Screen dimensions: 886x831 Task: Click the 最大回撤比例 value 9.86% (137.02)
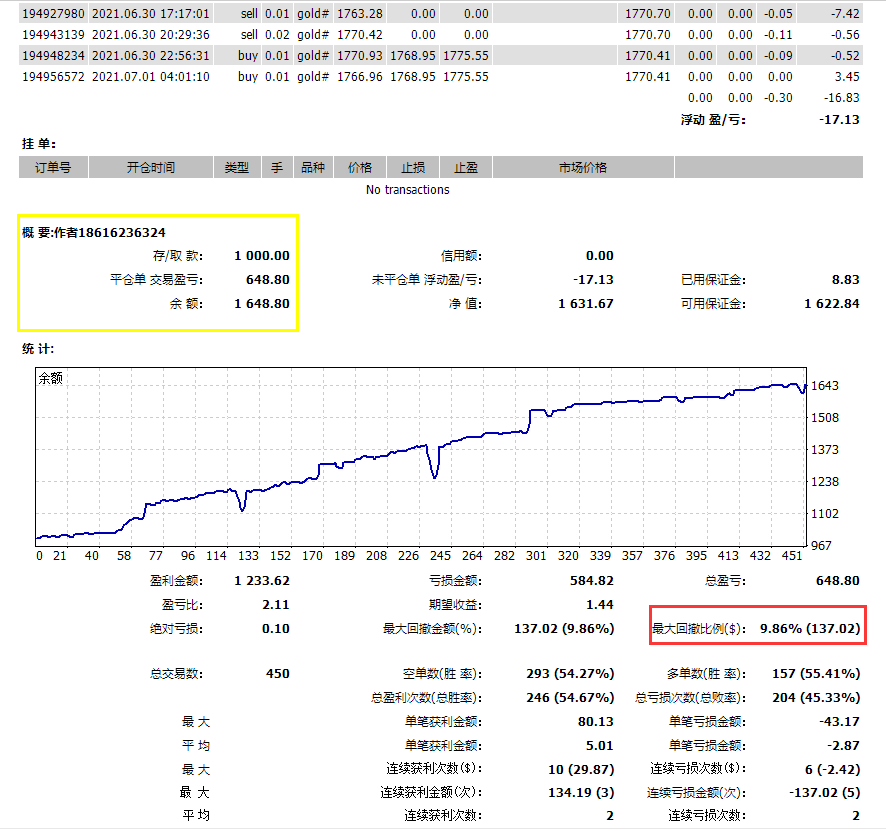pos(809,630)
